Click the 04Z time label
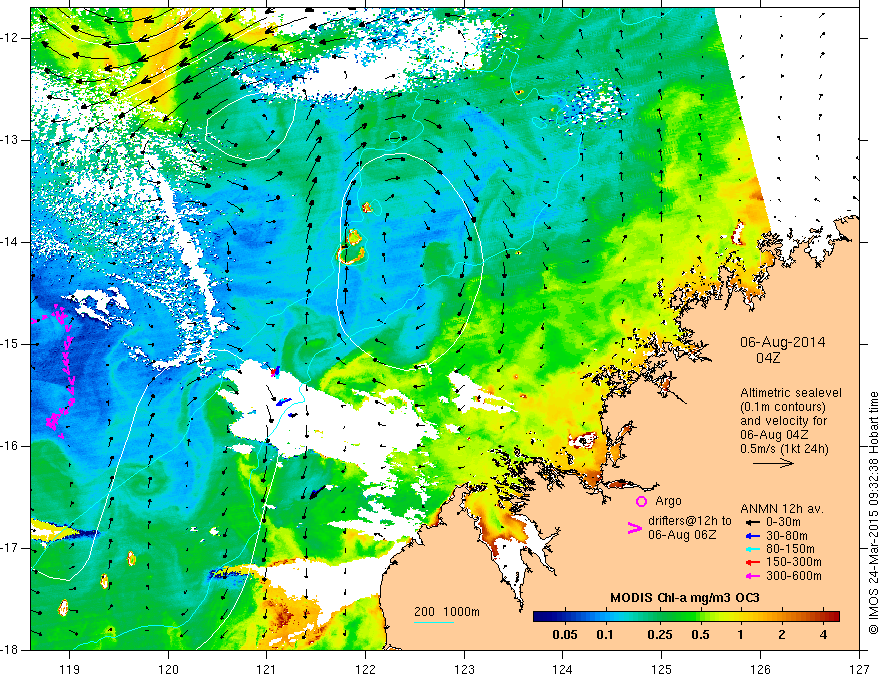The width and height of the screenshot is (880, 680). click(768, 358)
